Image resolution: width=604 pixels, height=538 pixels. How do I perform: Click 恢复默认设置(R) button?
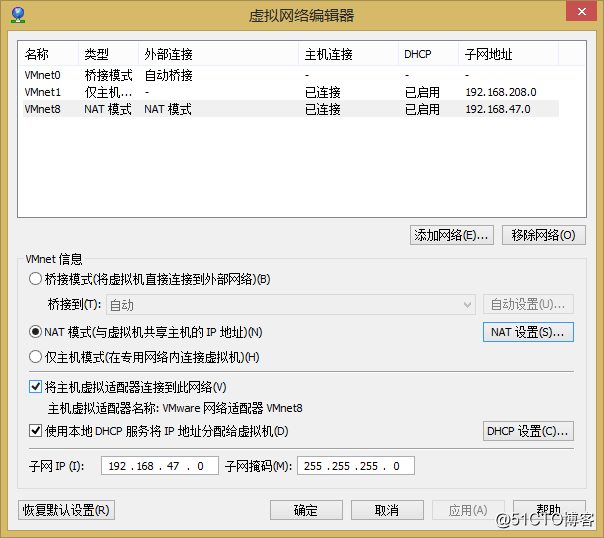click(x=66, y=510)
